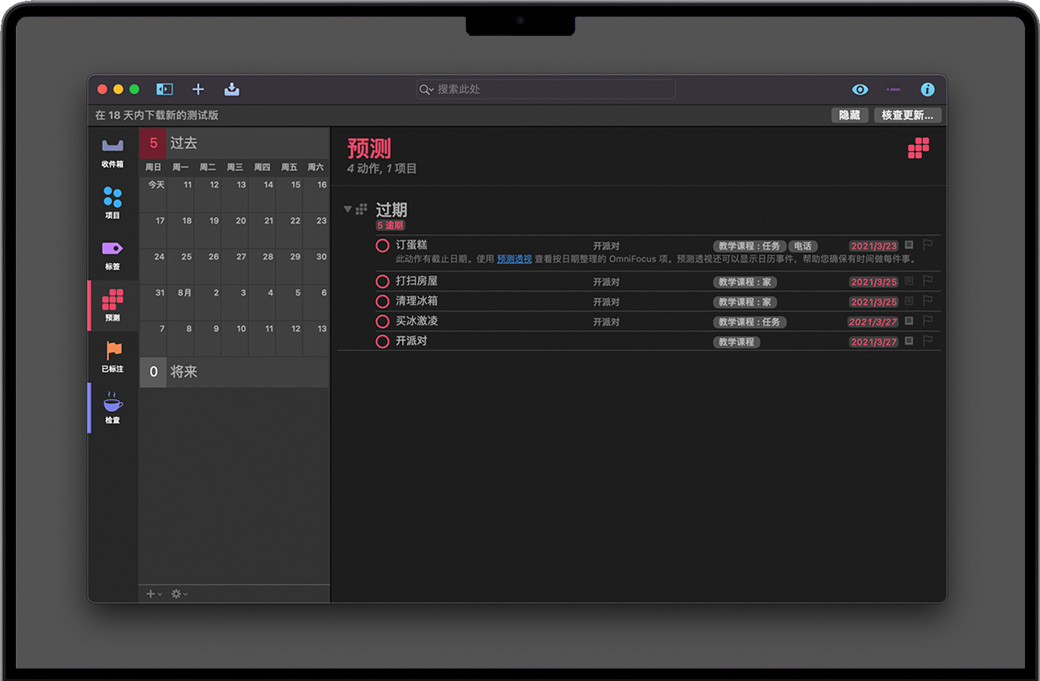
Task: Select the 过去 past row in calendar
Action: coord(234,143)
